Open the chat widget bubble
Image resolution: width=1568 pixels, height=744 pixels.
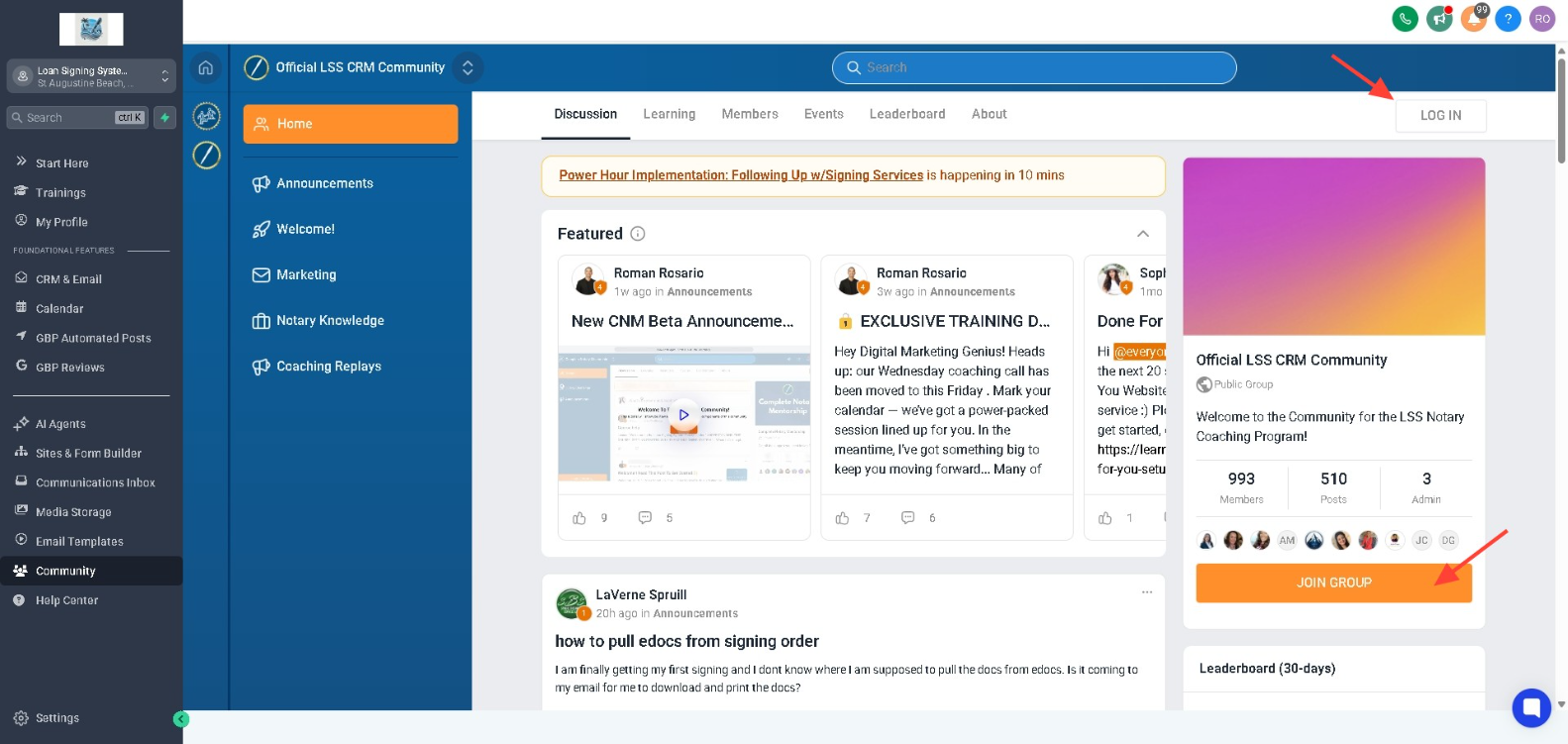tap(1531, 707)
